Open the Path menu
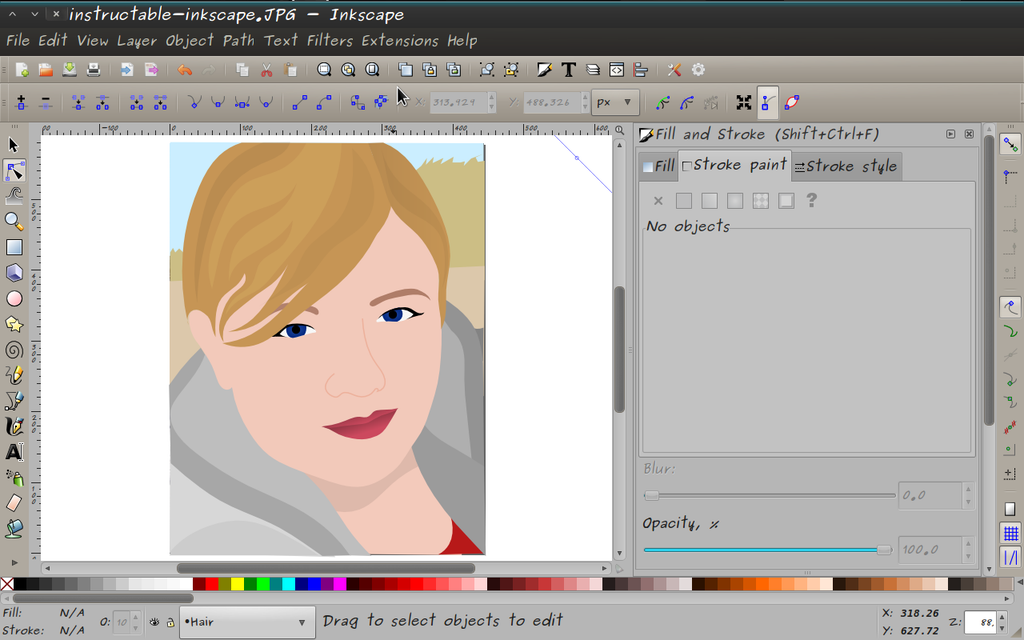 (238, 41)
